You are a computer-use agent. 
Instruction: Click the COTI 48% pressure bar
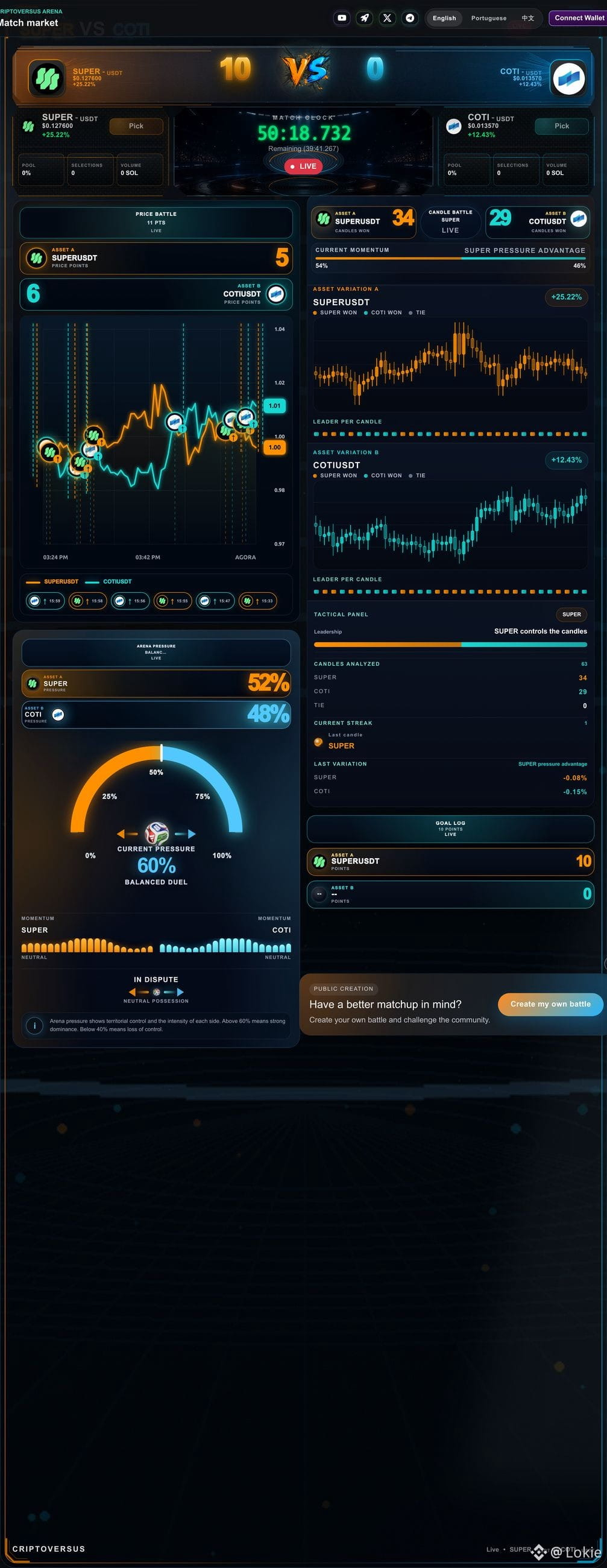[156, 715]
